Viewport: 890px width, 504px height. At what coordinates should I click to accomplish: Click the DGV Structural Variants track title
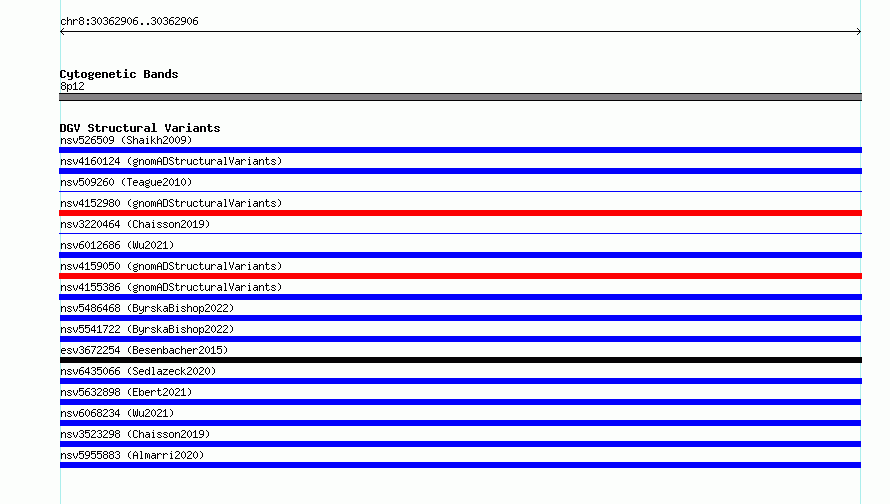coord(140,128)
